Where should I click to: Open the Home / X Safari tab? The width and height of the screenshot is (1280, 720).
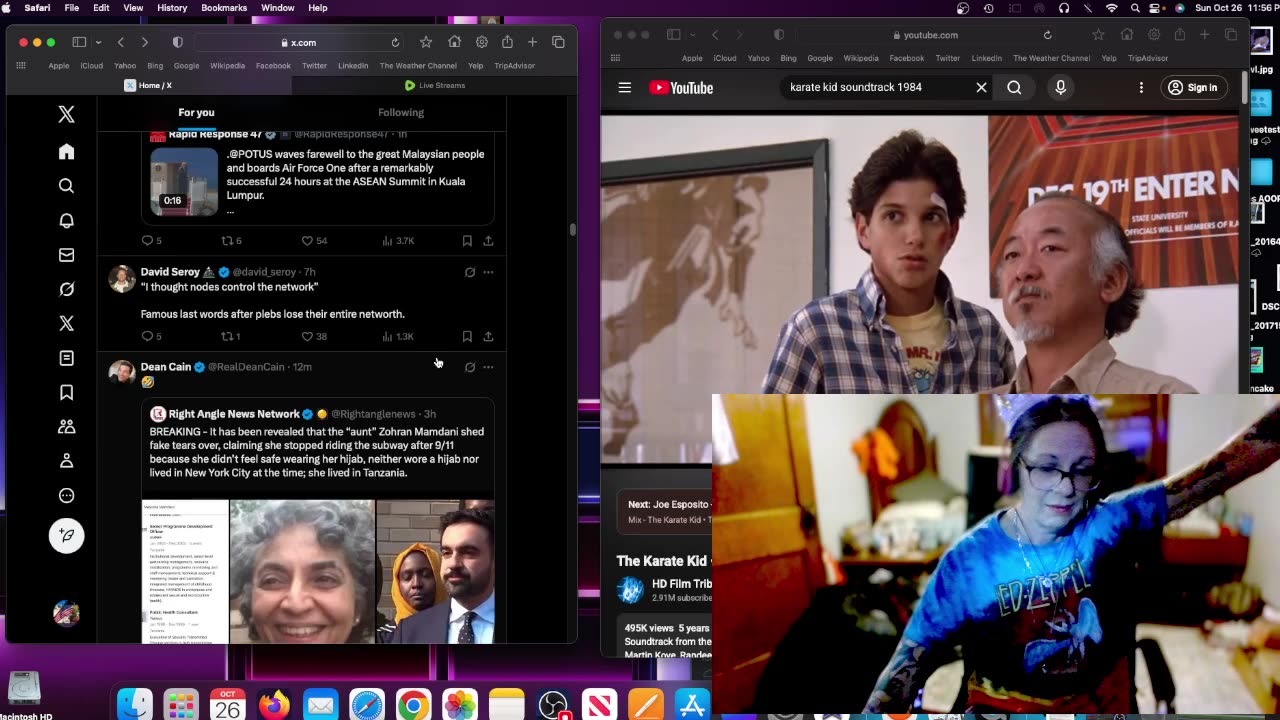pyautogui.click(x=148, y=85)
